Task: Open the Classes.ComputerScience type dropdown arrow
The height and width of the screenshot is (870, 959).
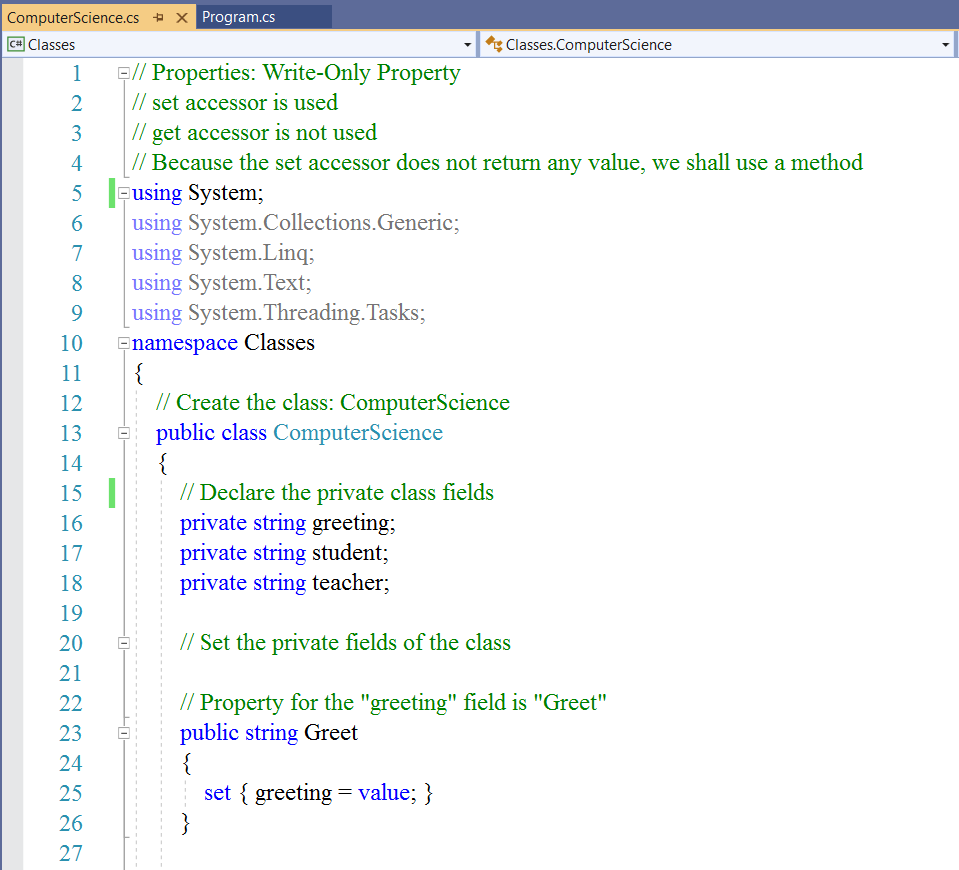Action: [x=946, y=45]
